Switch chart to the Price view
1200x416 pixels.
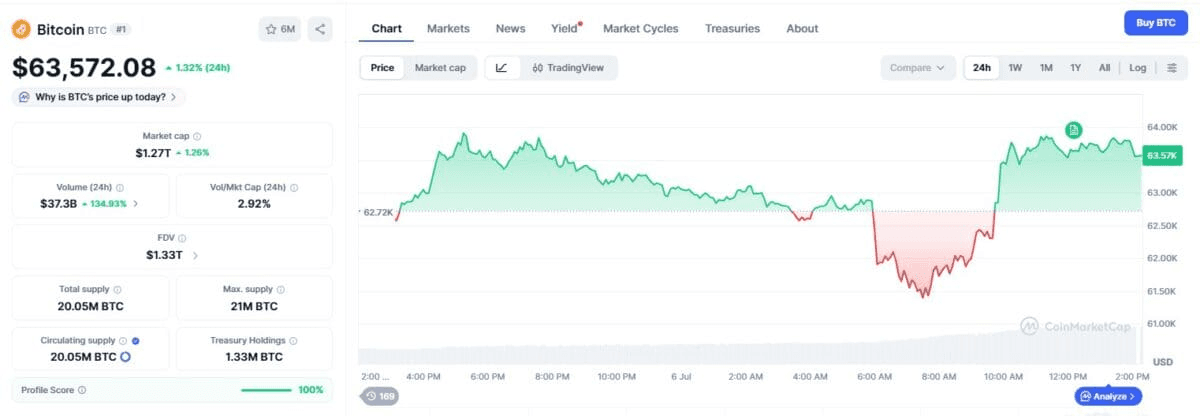(x=382, y=68)
